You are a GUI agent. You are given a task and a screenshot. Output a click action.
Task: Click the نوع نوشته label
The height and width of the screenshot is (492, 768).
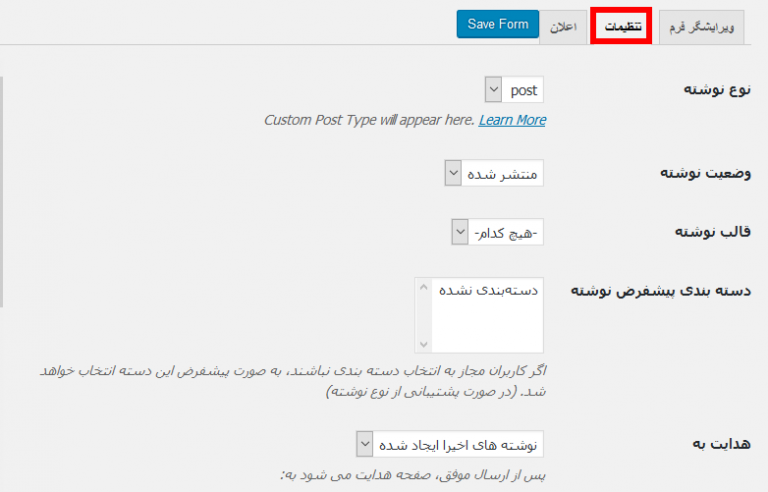point(717,89)
